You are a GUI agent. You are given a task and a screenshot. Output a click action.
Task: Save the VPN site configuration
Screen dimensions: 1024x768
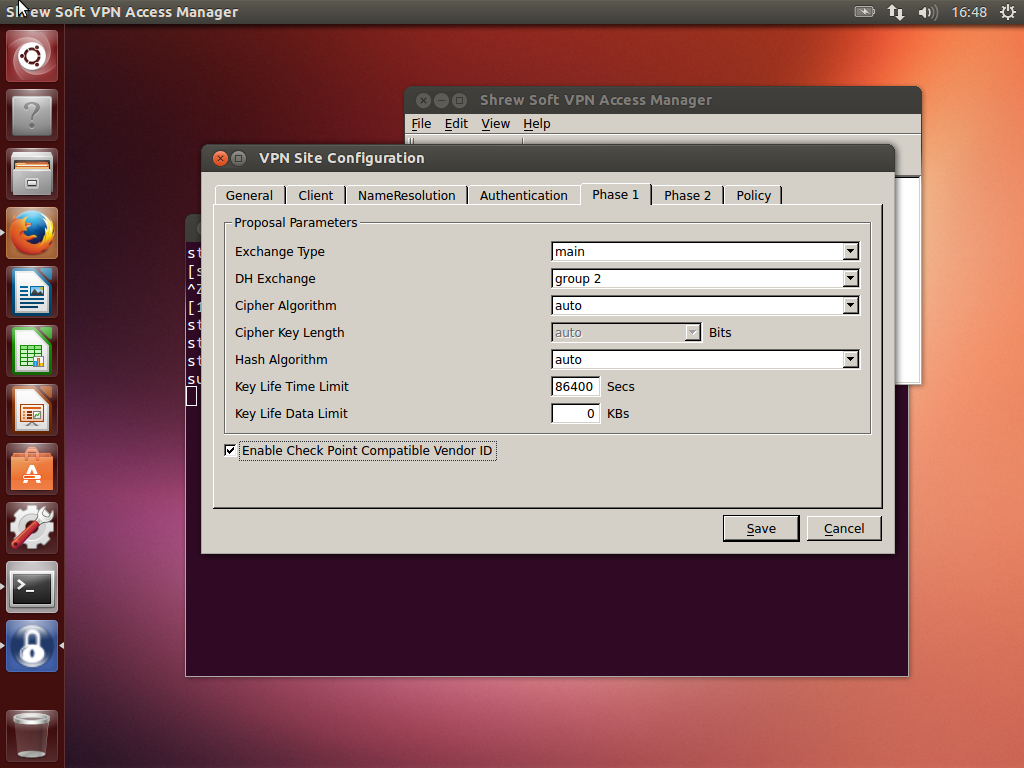tap(761, 528)
